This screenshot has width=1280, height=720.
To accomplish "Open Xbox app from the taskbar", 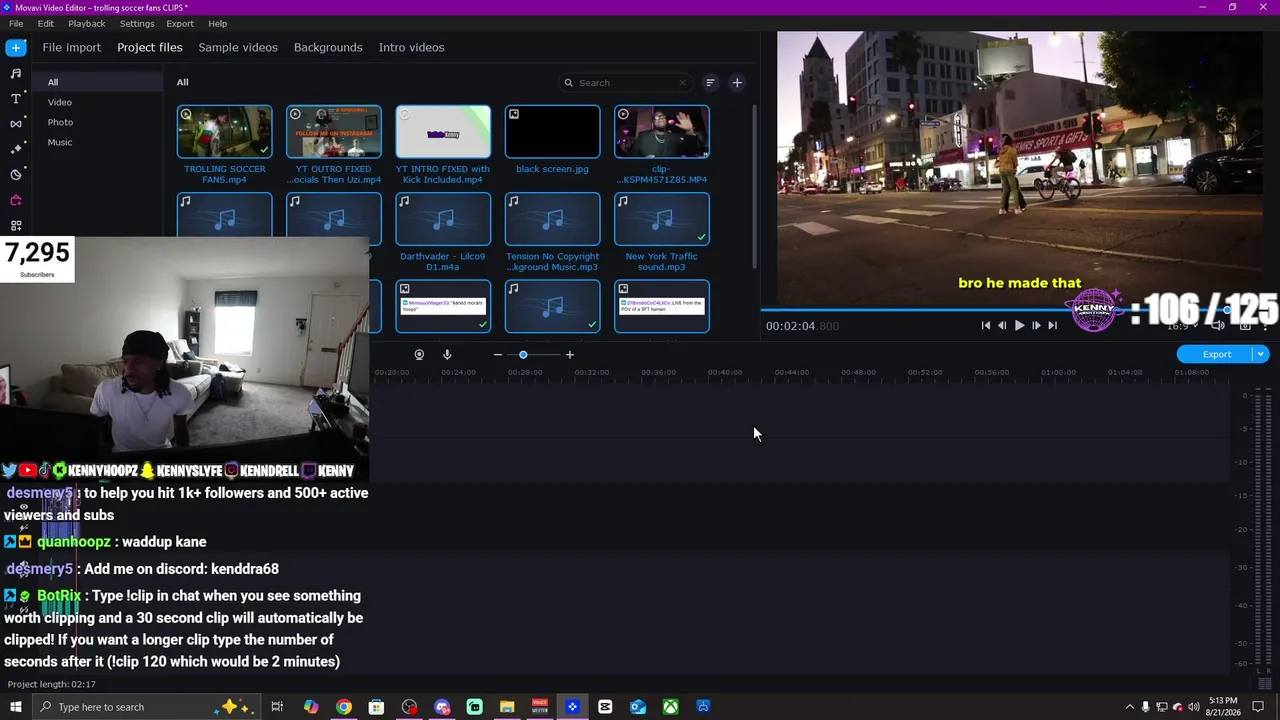I will tap(670, 707).
